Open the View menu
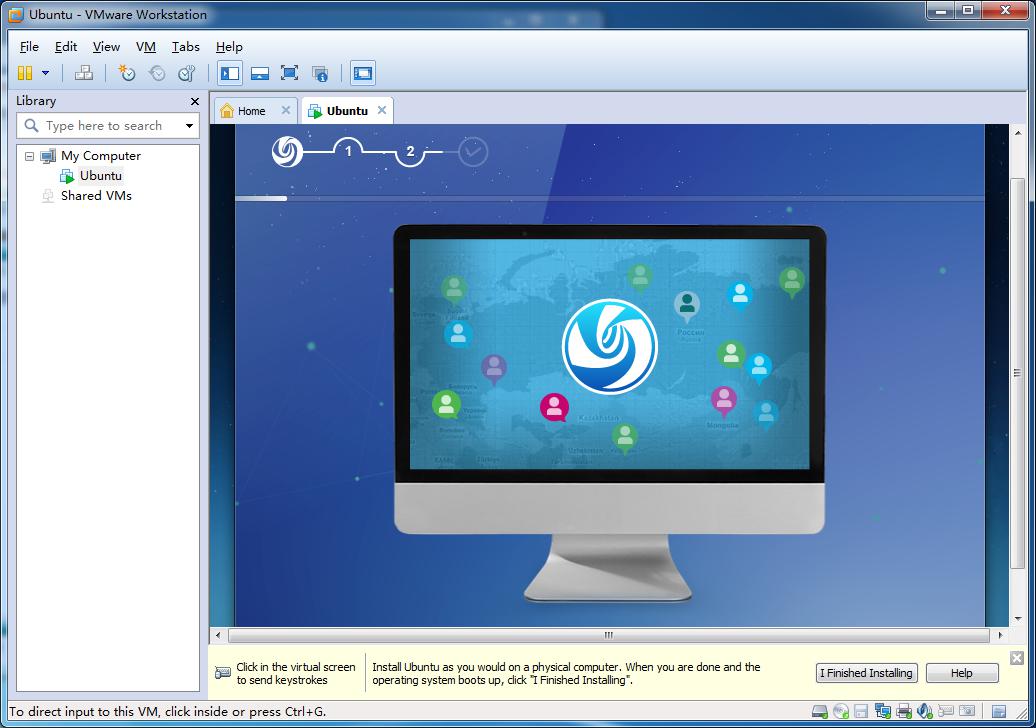Screen dimensions: 1036x728 [106, 47]
